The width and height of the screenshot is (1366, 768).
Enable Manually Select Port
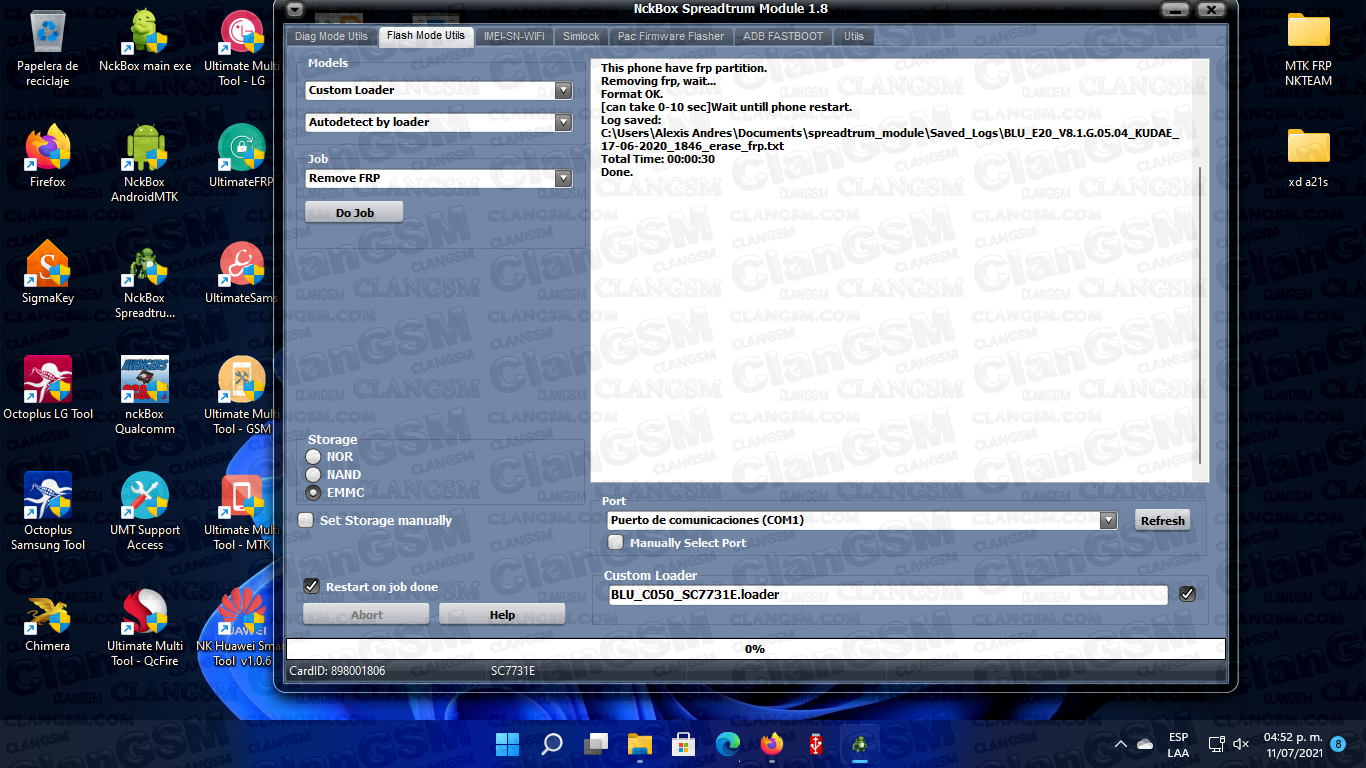click(x=616, y=541)
